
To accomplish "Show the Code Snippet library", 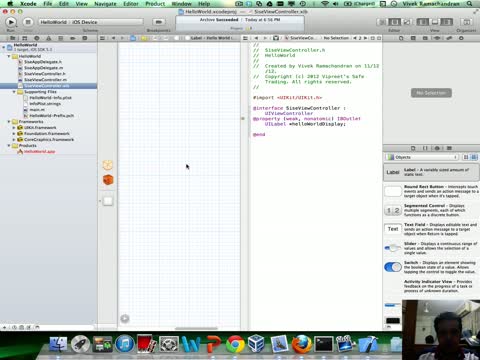I will pos(425,148).
